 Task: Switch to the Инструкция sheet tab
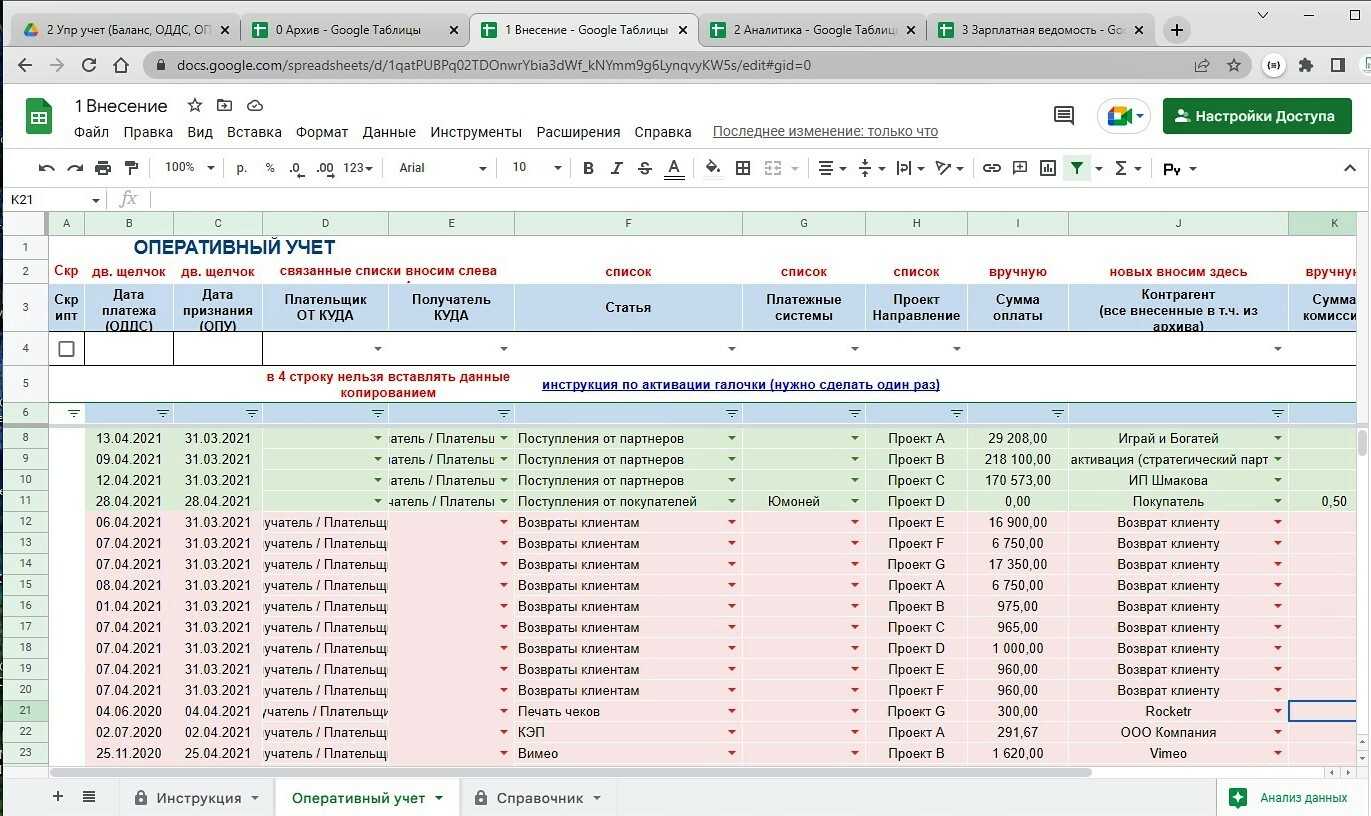click(x=197, y=798)
